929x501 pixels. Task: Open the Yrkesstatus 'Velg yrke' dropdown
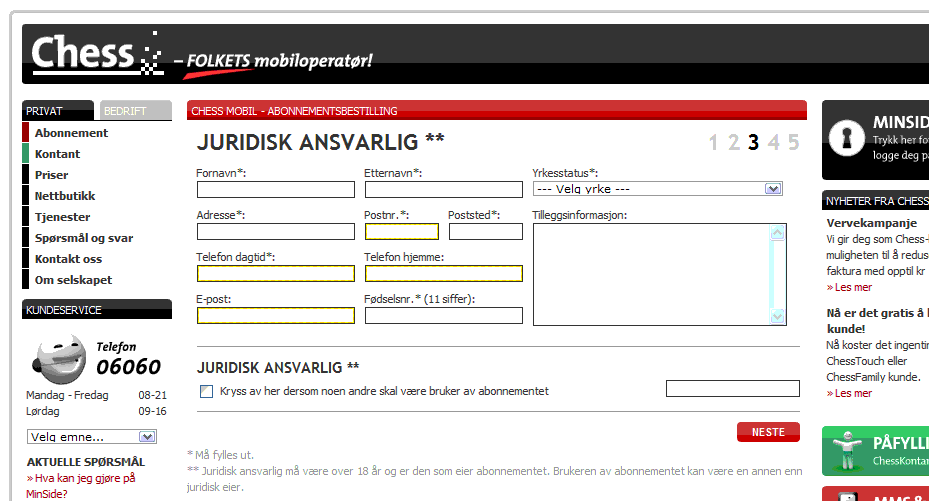coord(658,189)
